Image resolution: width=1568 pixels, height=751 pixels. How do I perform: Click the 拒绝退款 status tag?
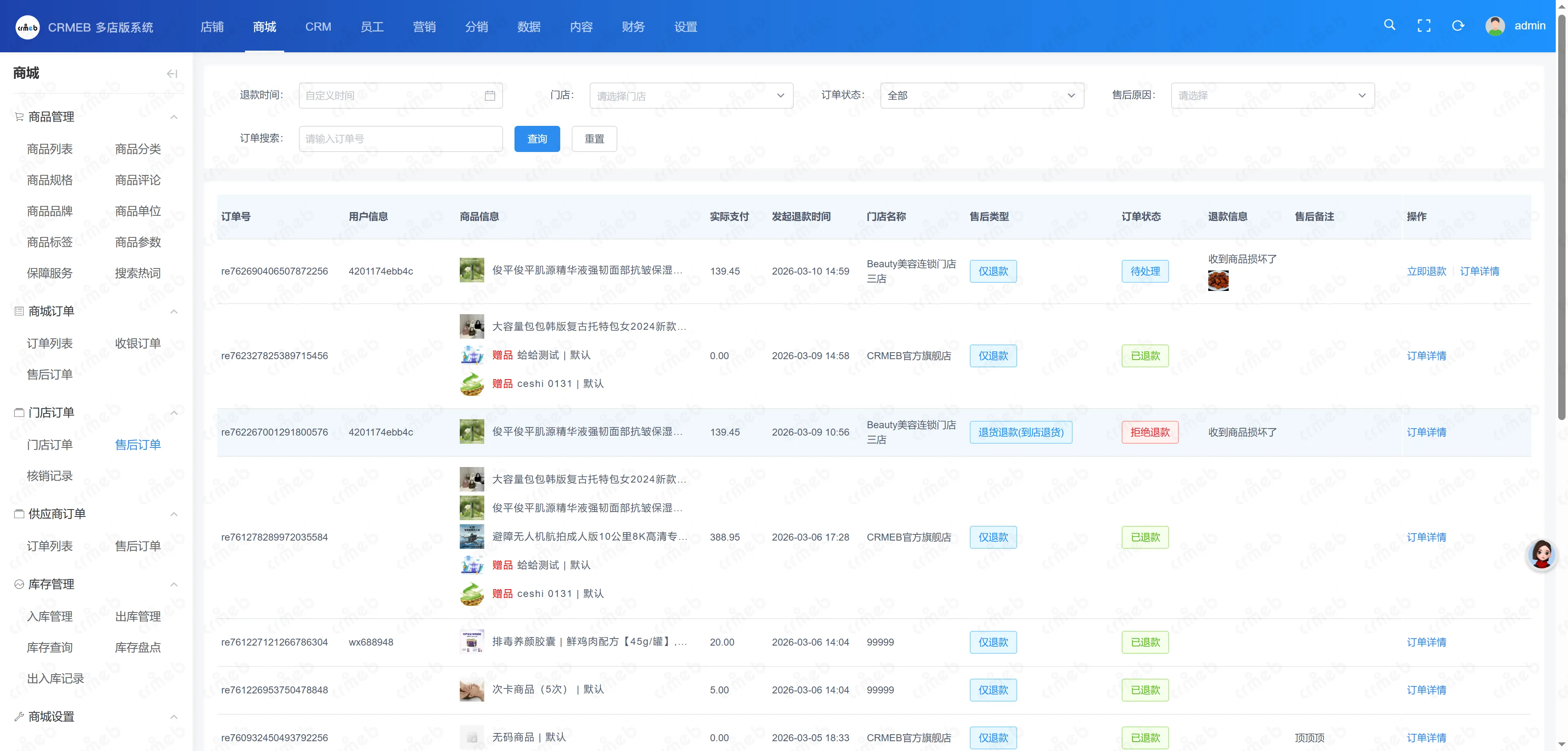pos(1150,432)
